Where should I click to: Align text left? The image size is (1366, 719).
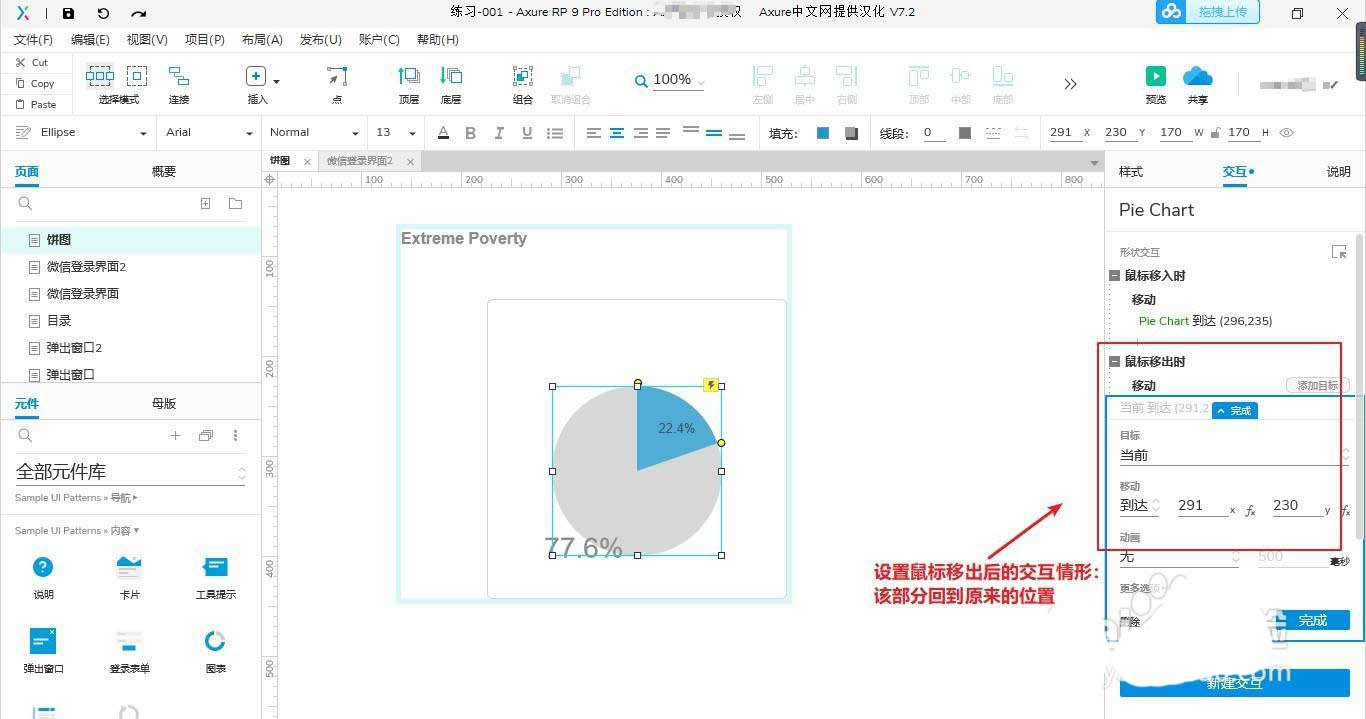(594, 133)
